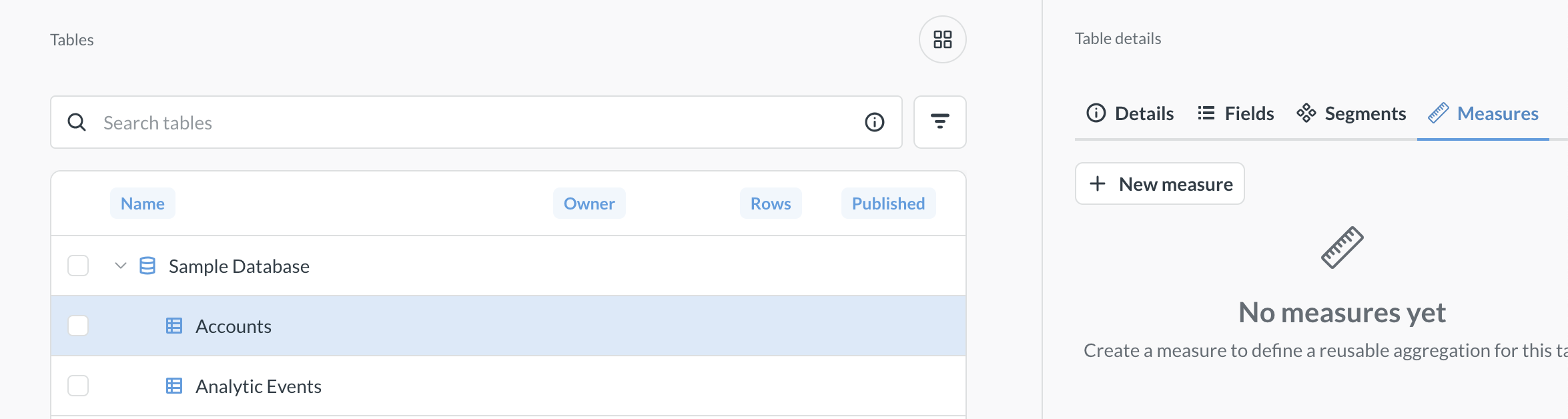
Task: Click the ruler icon above No measures yet
Action: pos(1342,248)
